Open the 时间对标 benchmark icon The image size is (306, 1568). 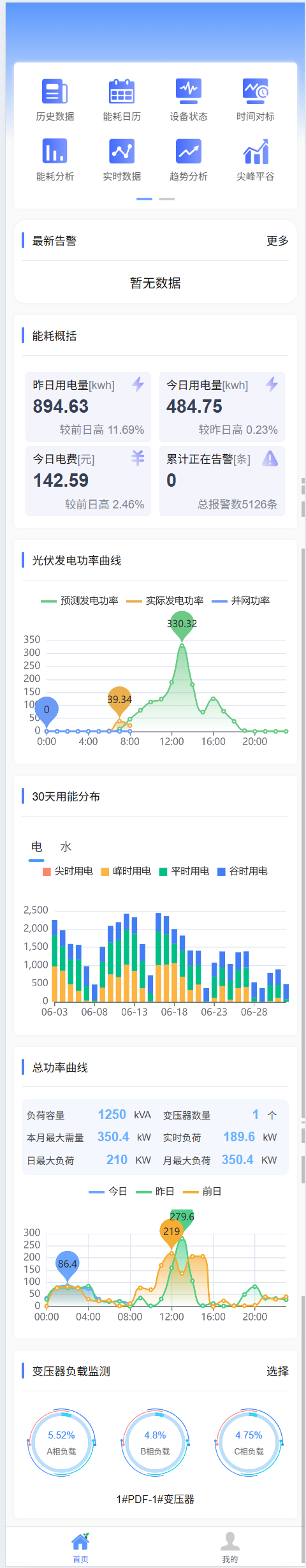256,91
